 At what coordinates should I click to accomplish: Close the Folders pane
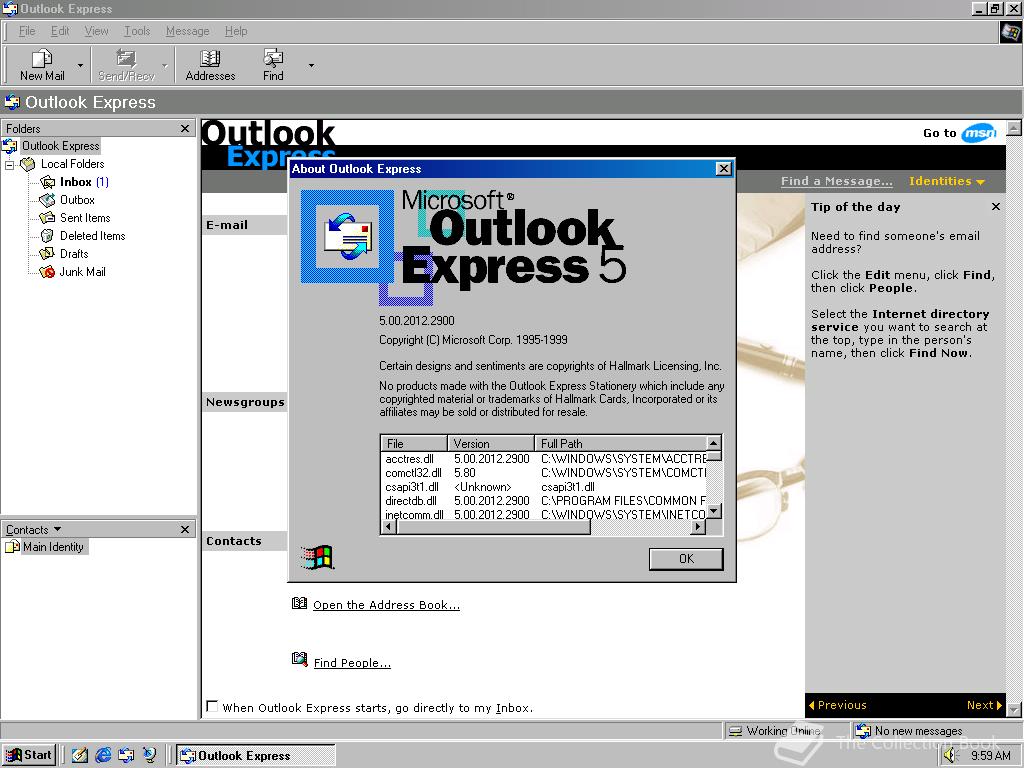pyautogui.click(x=185, y=129)
